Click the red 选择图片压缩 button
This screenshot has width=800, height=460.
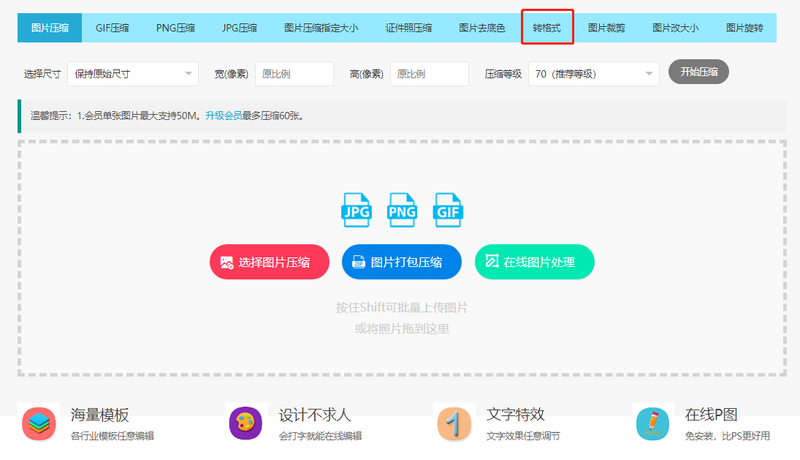(x=269, y=262)
